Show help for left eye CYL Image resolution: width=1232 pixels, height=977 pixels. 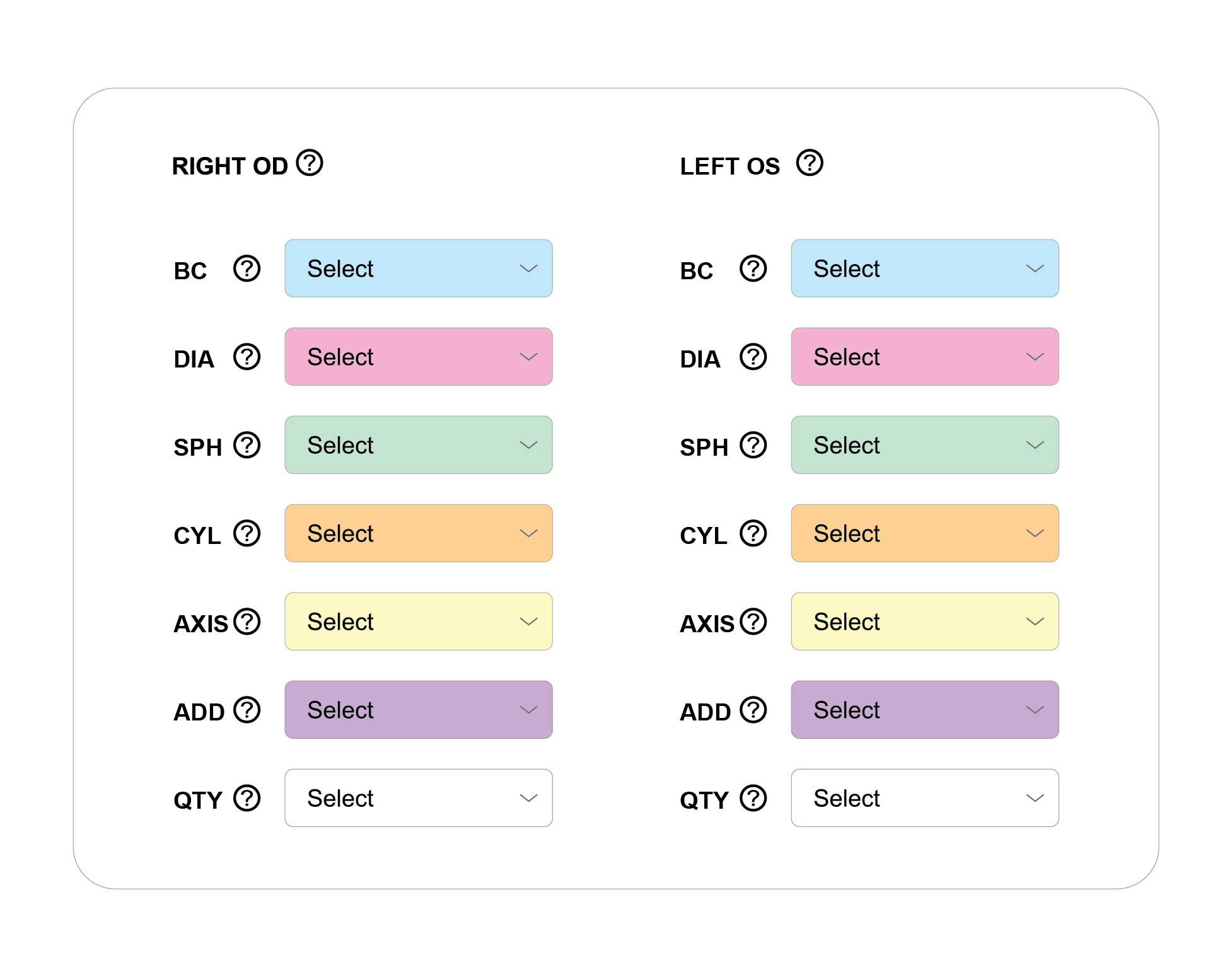753,533
